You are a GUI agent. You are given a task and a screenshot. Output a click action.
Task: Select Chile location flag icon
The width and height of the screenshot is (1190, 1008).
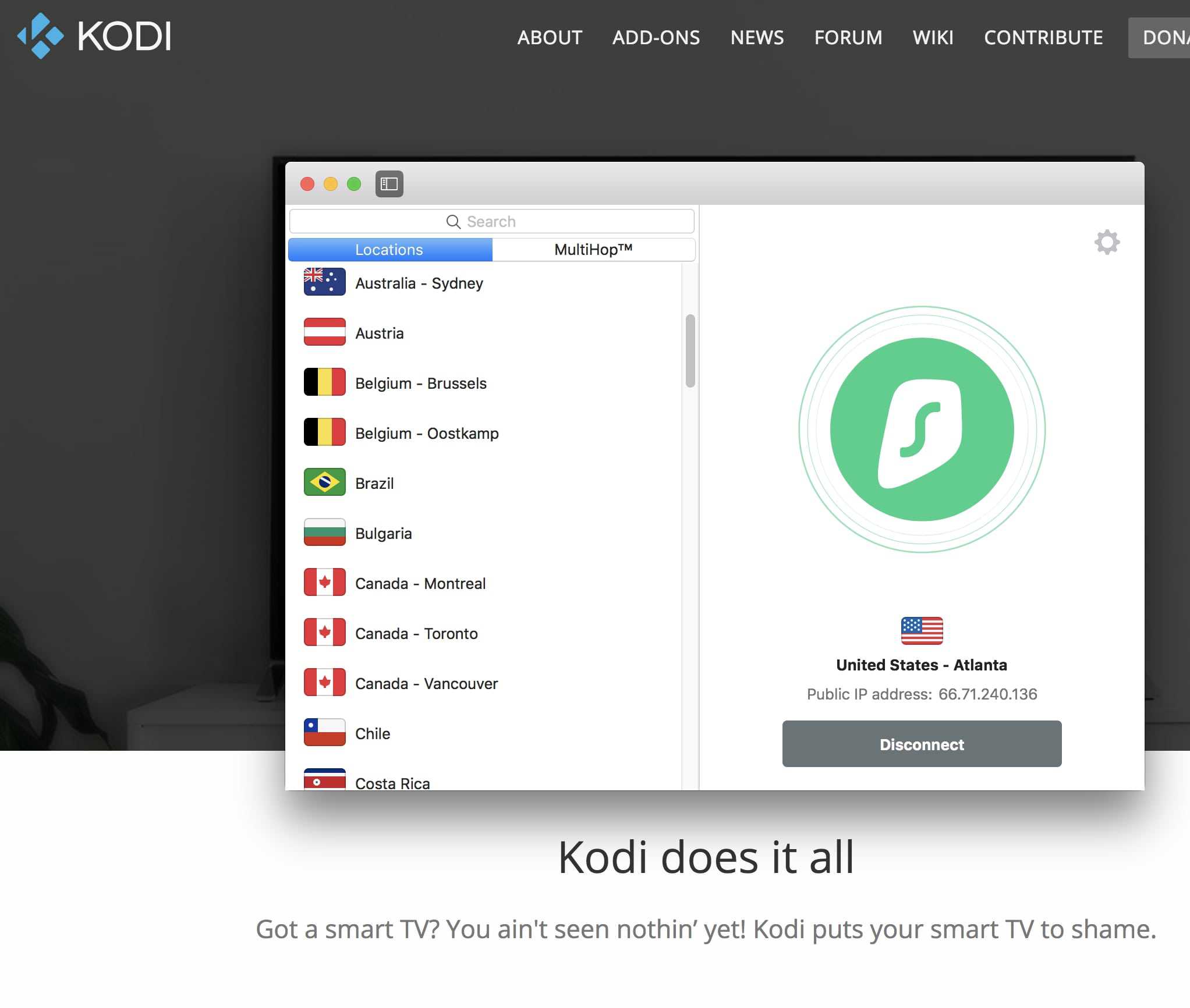(324, 732)
